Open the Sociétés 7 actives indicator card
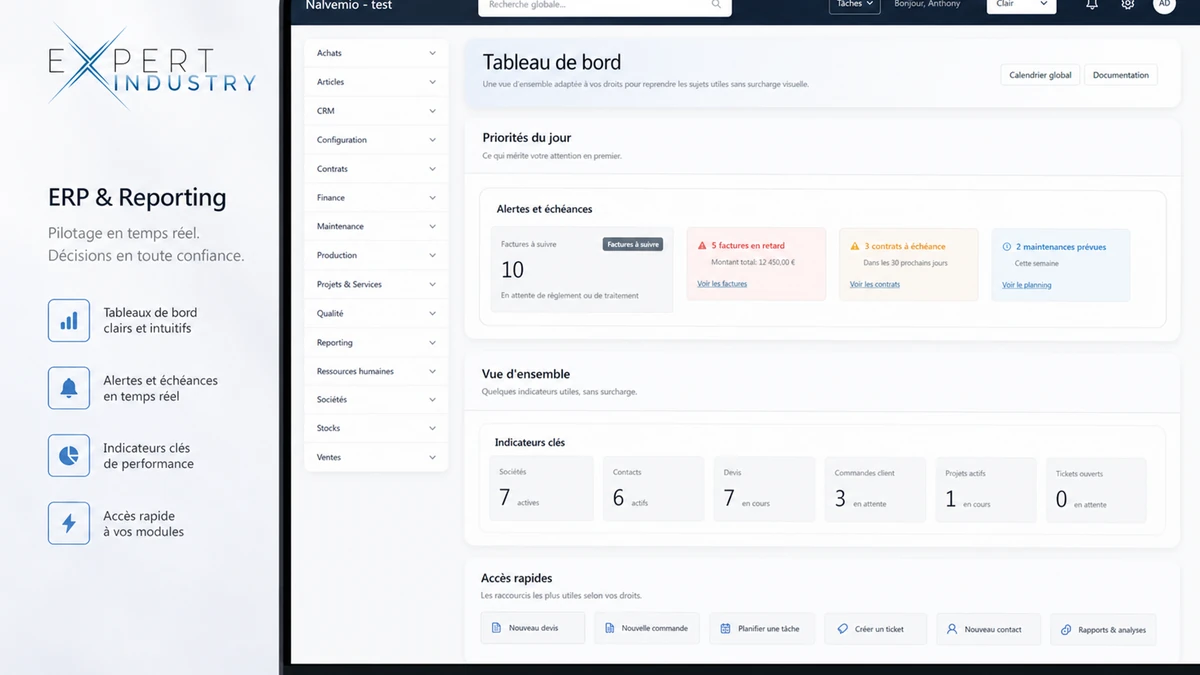Screen dimensions: 1200x675 tap(541, 489)
